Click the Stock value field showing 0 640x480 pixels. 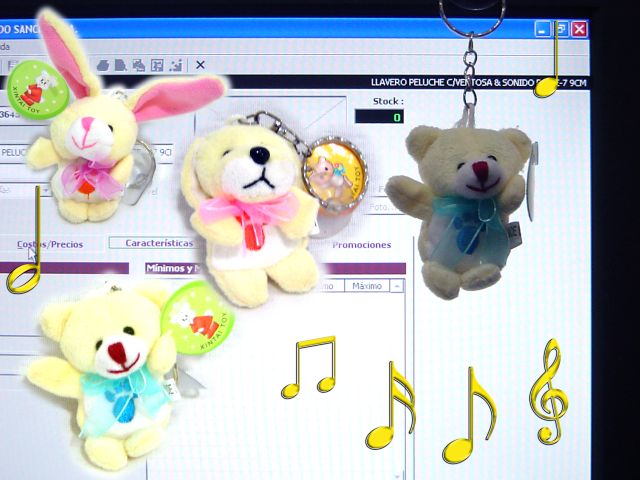[x=379, y=117]
